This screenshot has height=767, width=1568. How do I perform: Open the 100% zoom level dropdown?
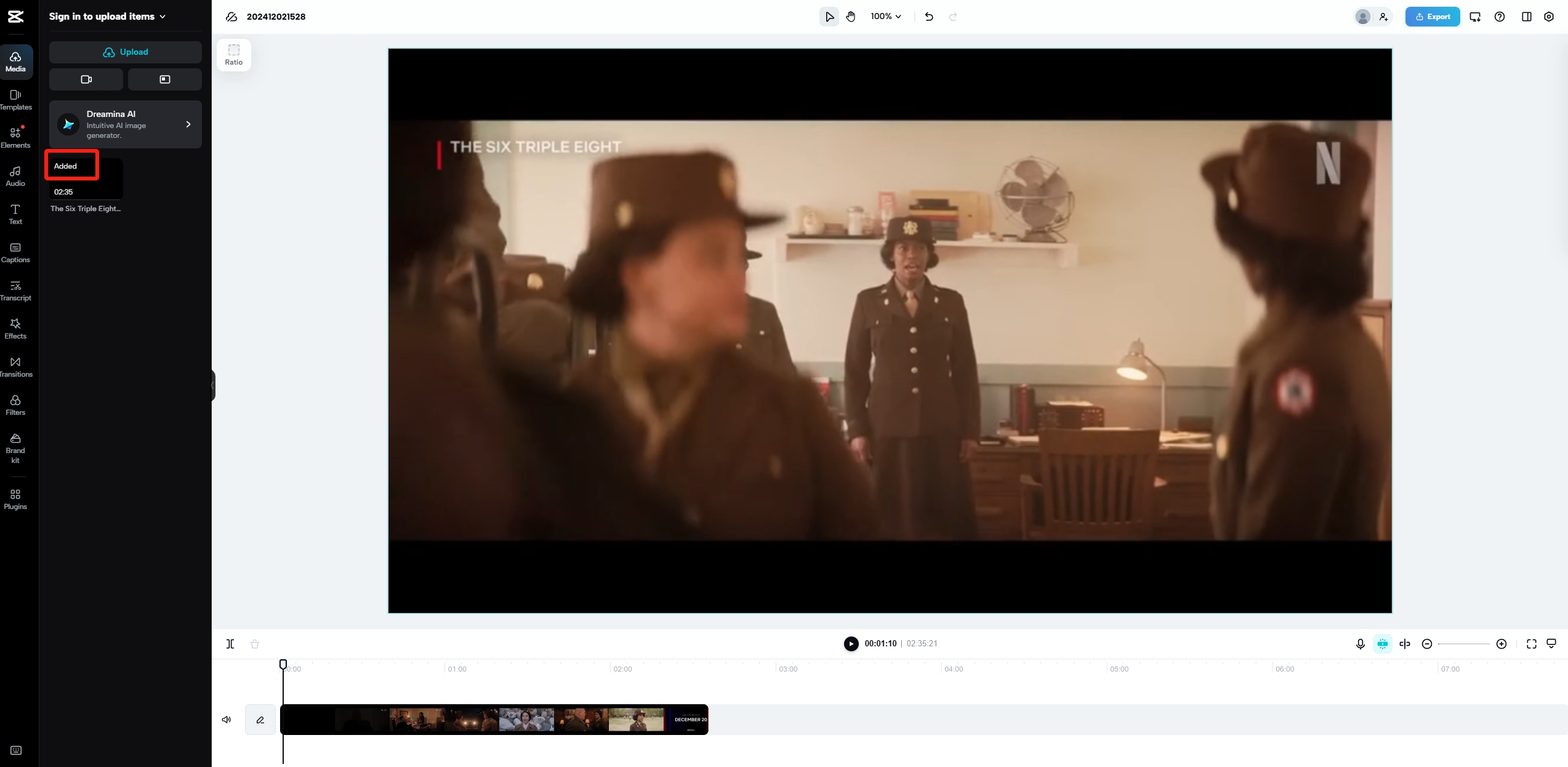pos(885,17)
